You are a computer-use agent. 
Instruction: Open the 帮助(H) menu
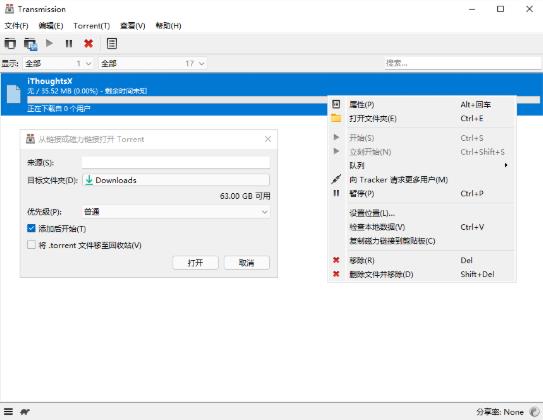[168, 26]
